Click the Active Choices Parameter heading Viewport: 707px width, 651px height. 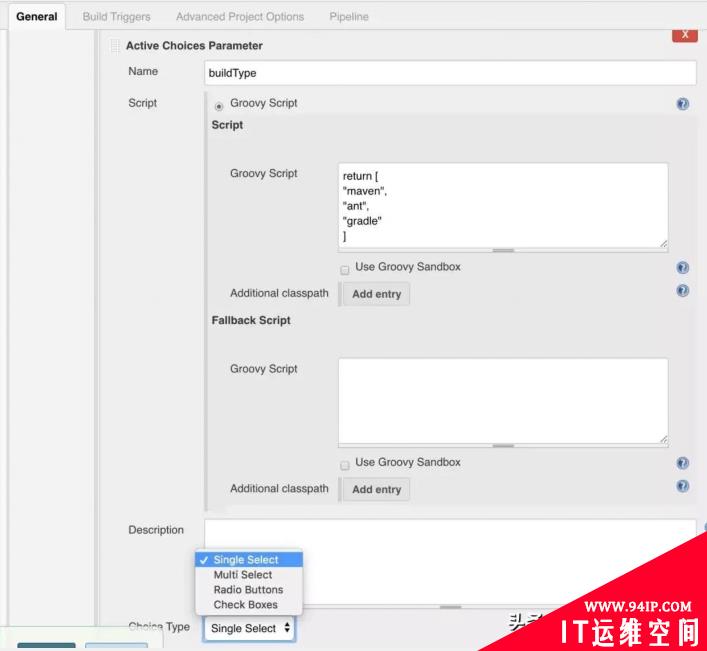tap(194, 46)
